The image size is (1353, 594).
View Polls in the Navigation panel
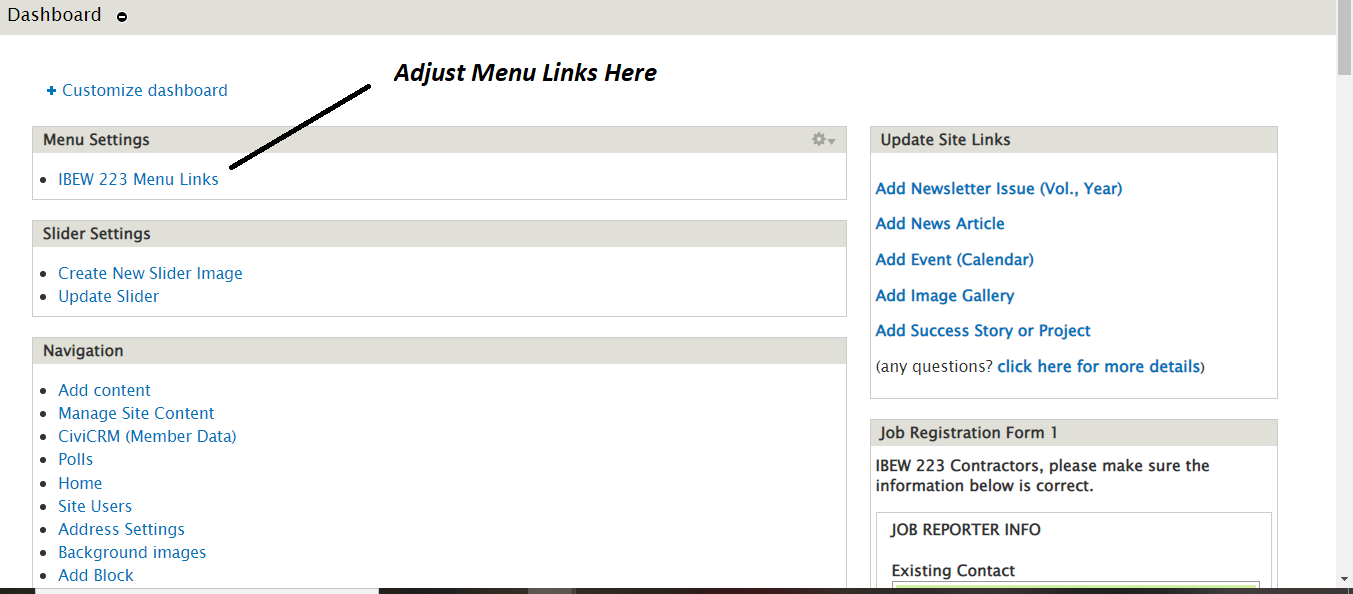coord(75,459)
